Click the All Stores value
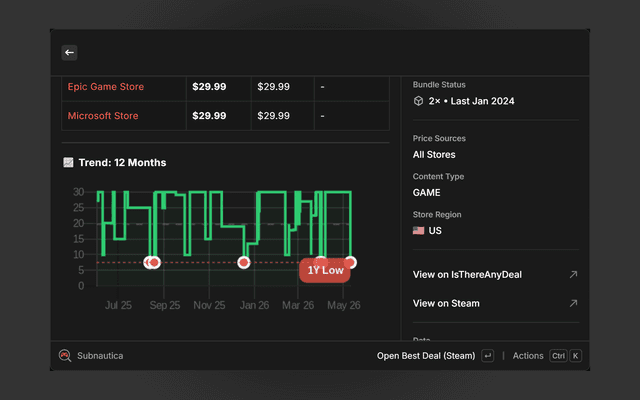This screenshot has width=640, height=400. (x=434, y=155)
